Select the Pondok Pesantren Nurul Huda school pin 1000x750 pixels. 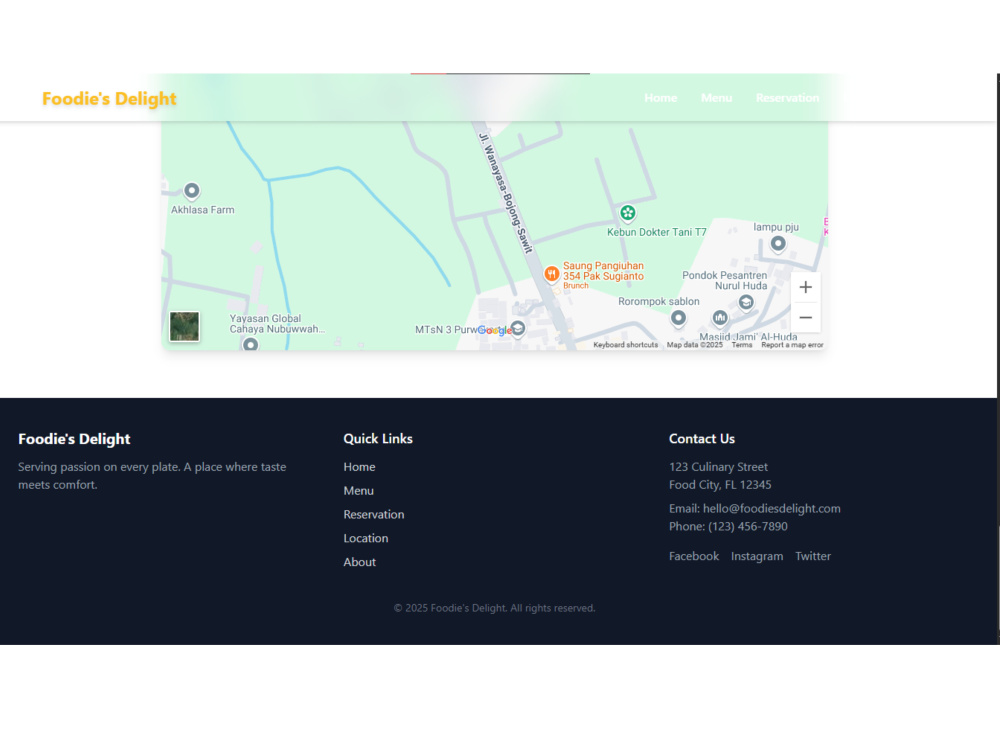(x=746, y=302)
